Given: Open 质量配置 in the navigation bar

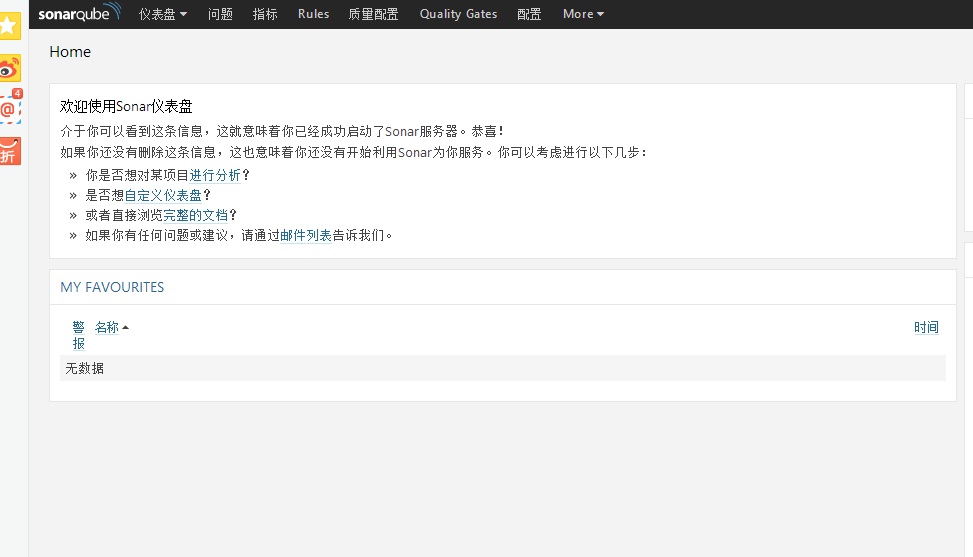Looking at the screenshot, I should [373, 14].
